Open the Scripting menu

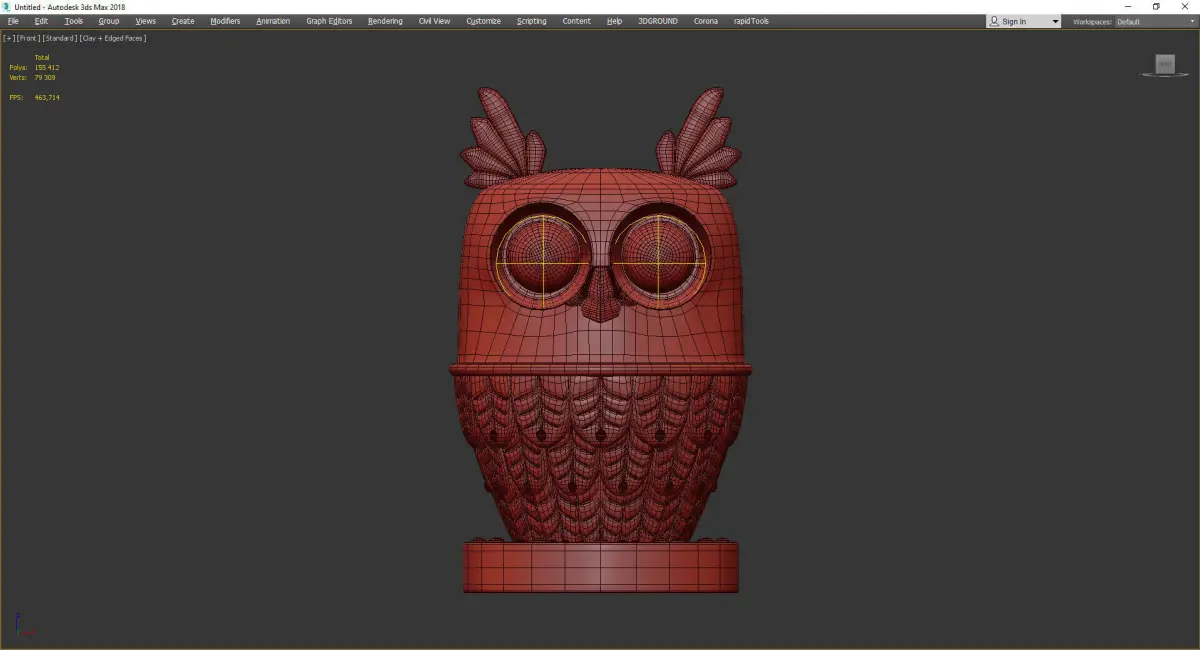pyautogui.click(x=532, y=21)
